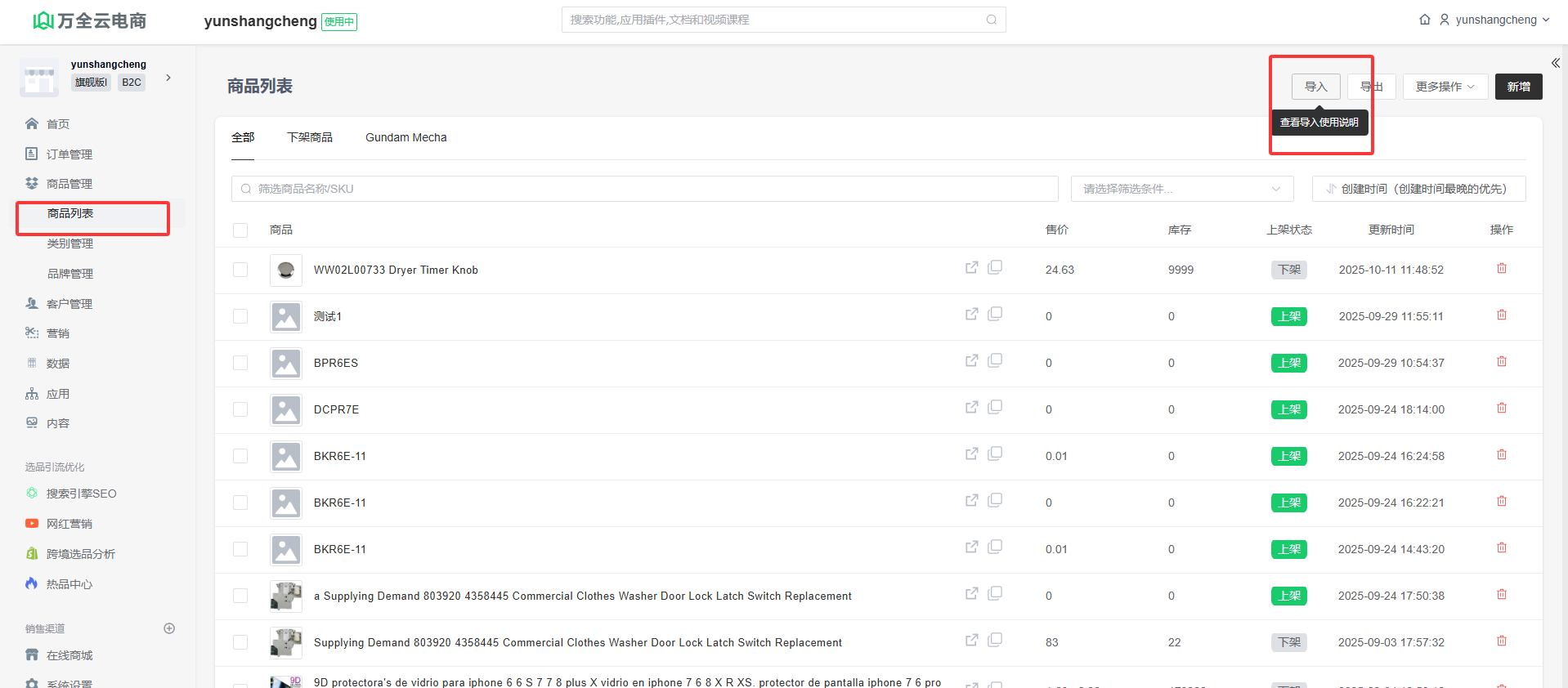This screenshot has height=688, width=1568.
Task: Expand the 更多操作 dropdown
Action: coord(1445,87)
